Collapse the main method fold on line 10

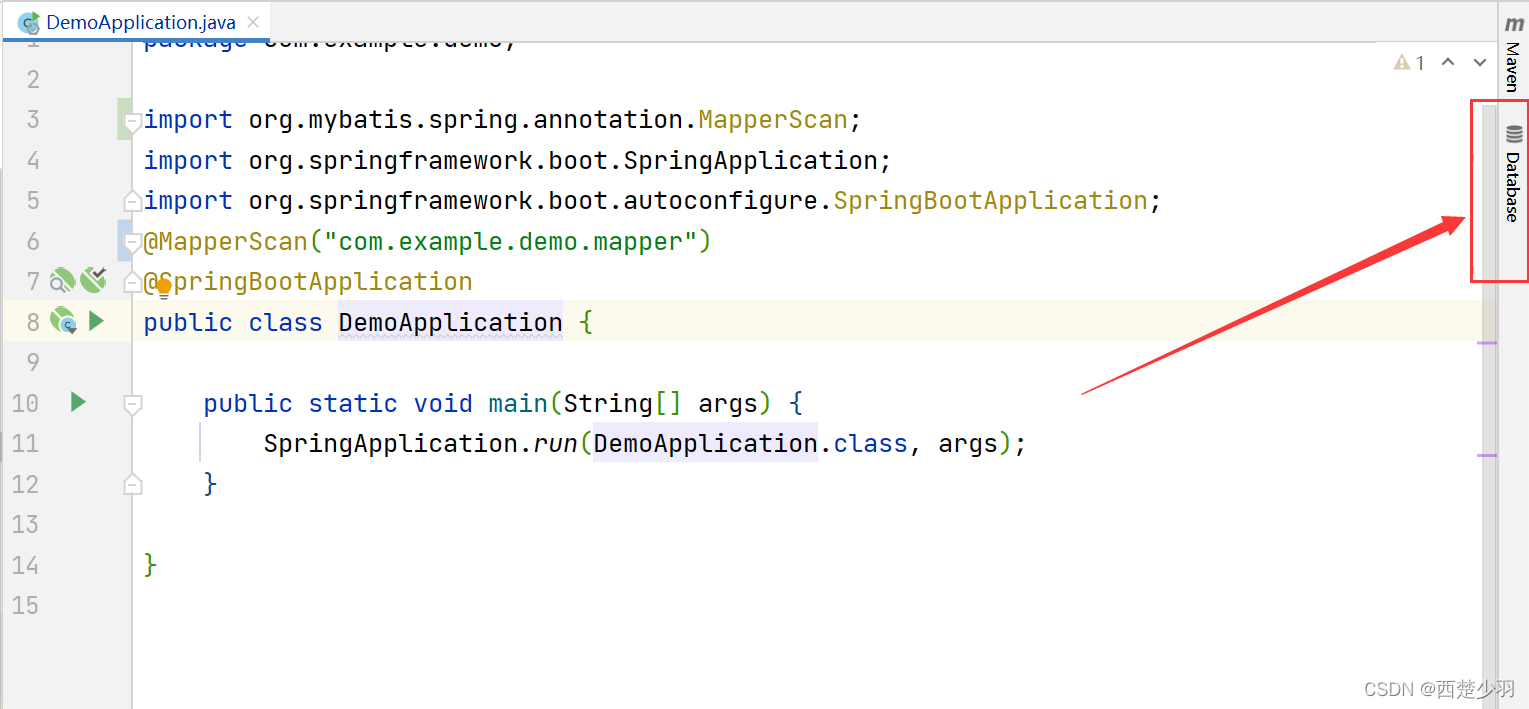tap(132, 405)
